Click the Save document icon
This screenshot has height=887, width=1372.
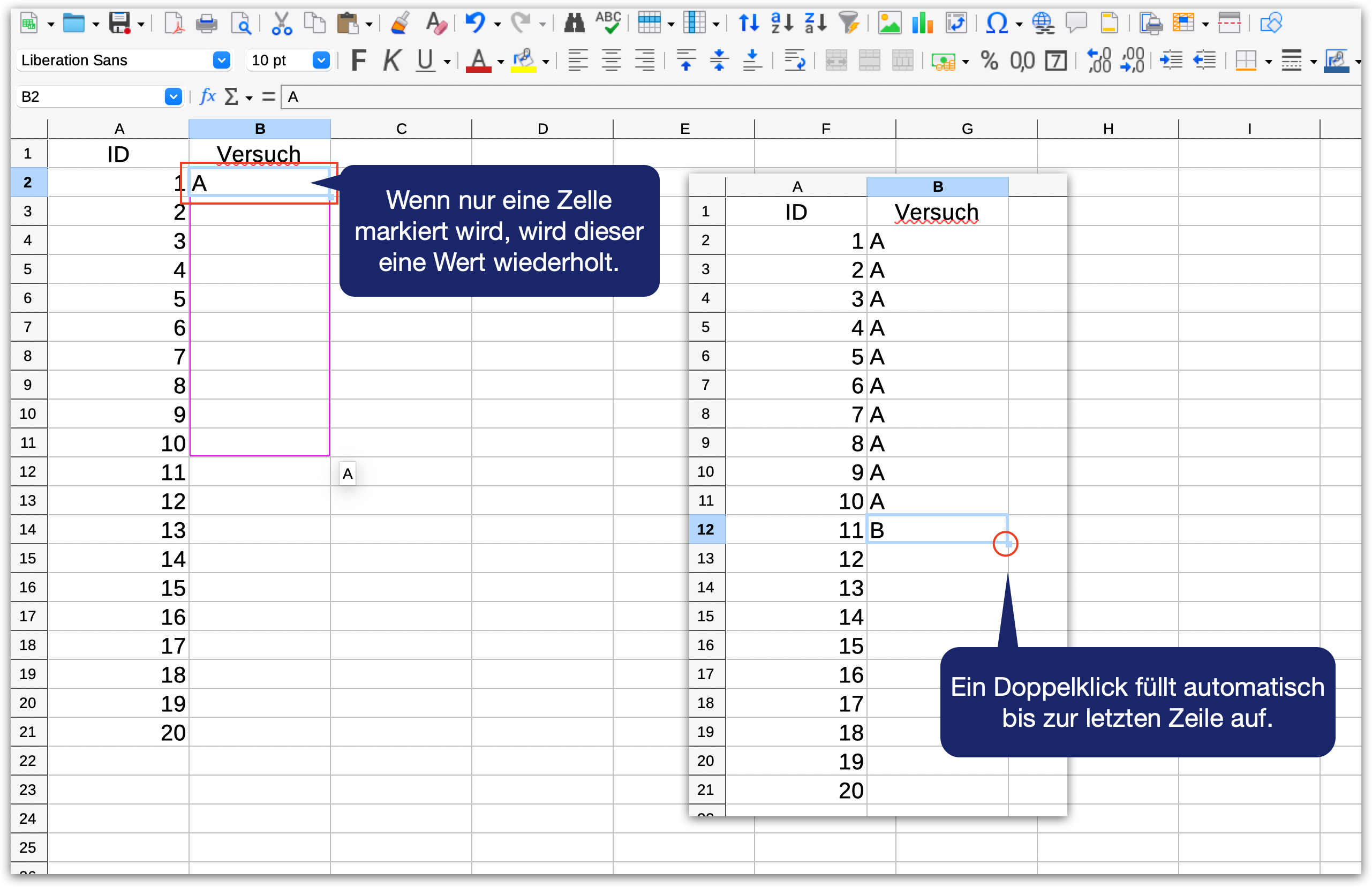(120, 24)
